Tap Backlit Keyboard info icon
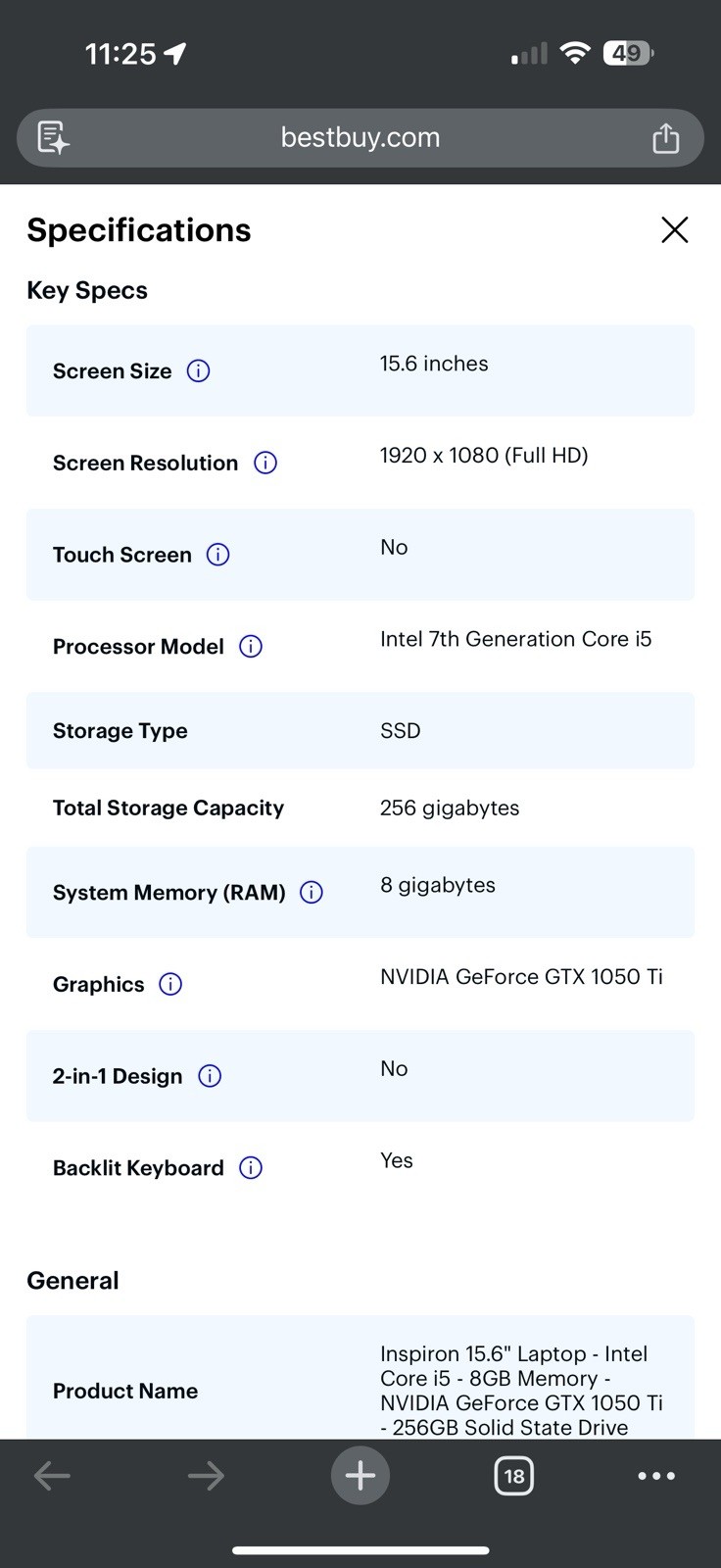 coord(251,1168)
